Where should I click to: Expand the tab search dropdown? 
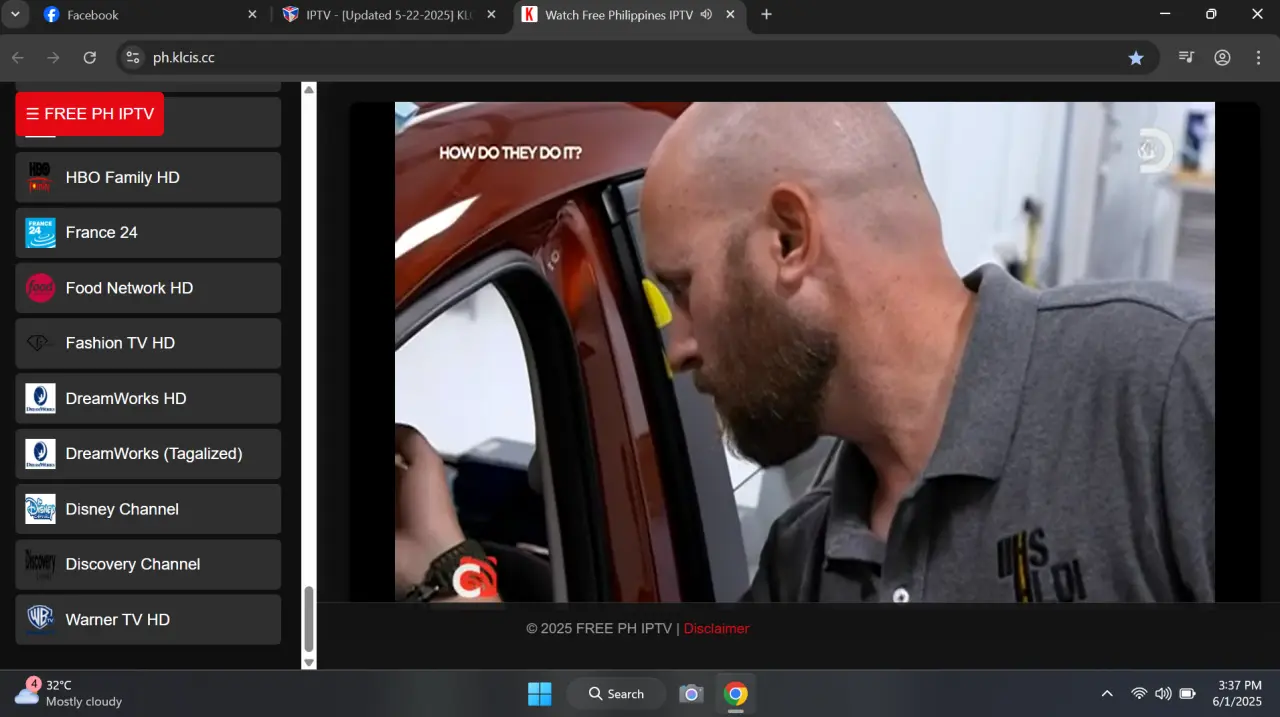point(15,15)
